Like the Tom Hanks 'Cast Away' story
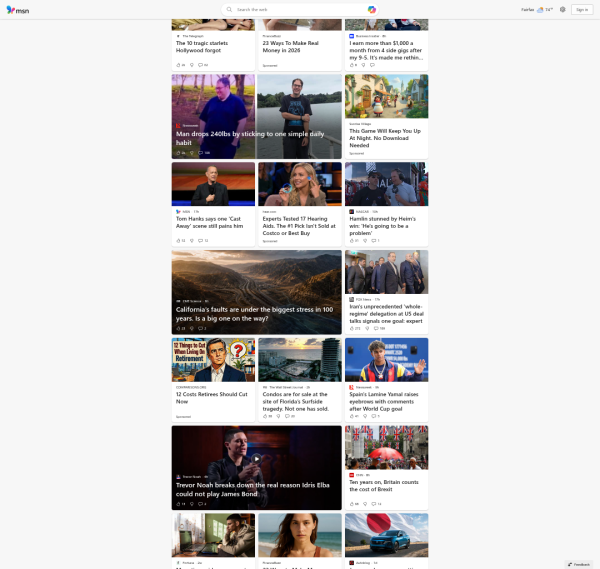This screenshot has width=600, height=569. tap(180, 241)
